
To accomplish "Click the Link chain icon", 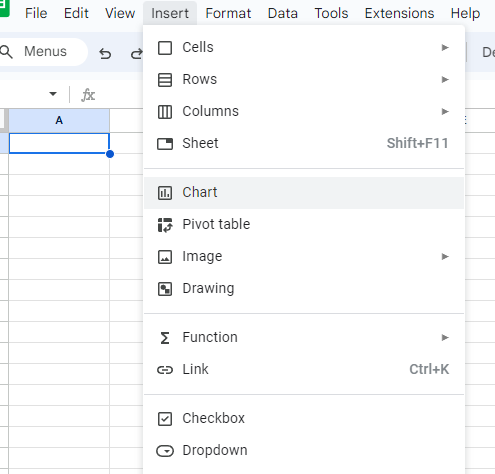I will click(x=165, y=370).
